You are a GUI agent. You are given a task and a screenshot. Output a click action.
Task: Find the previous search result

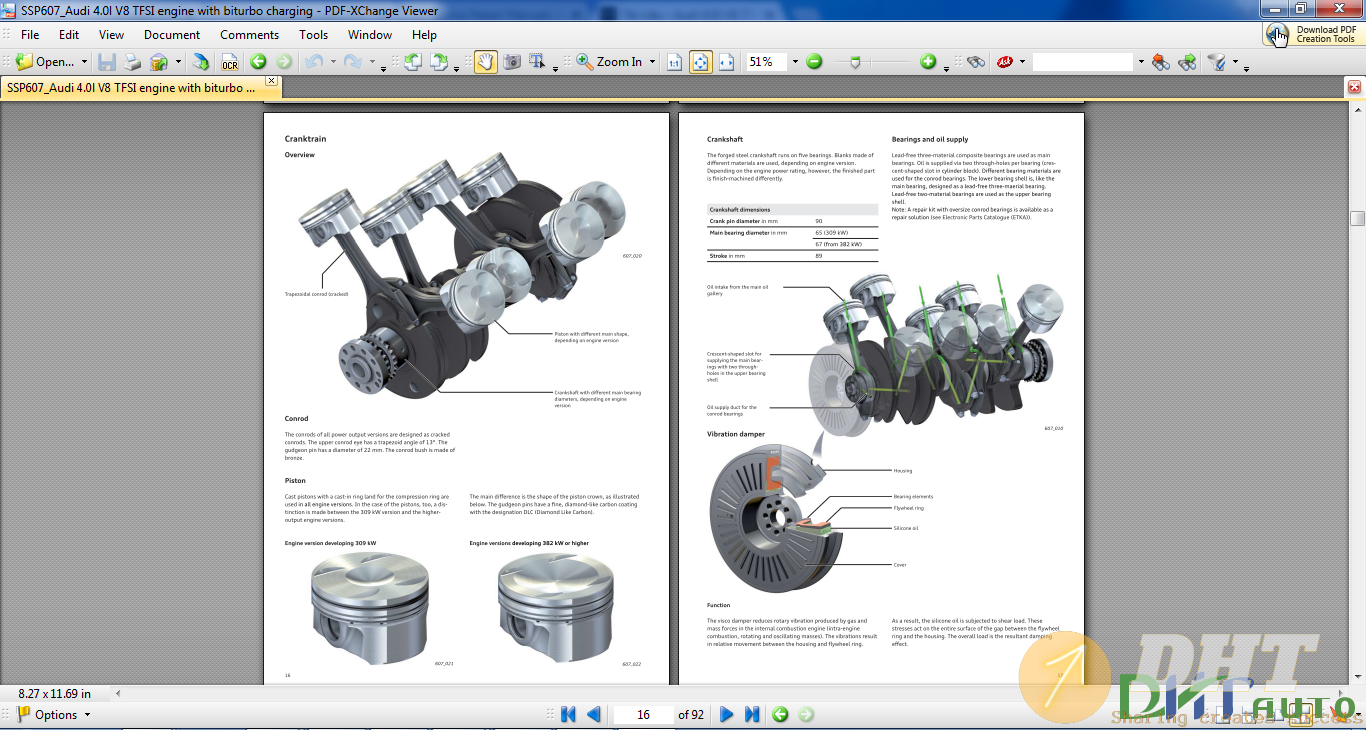coord(1160,62)
